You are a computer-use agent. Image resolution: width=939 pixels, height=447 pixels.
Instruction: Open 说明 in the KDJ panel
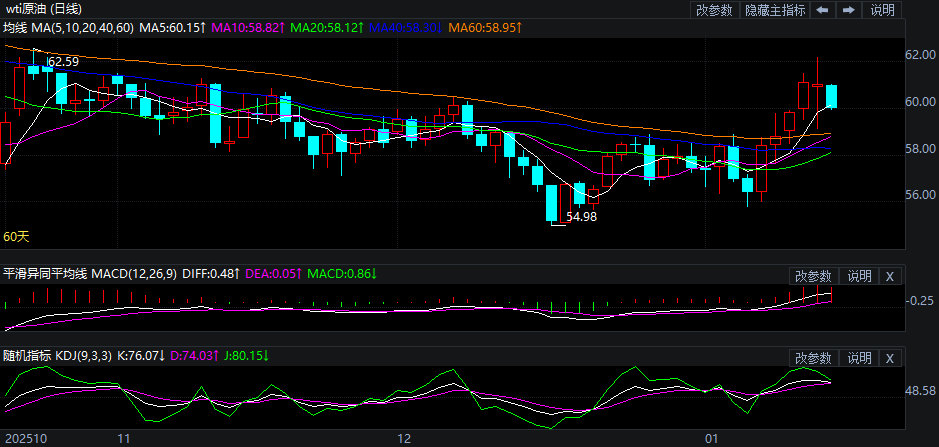[859, 358]
